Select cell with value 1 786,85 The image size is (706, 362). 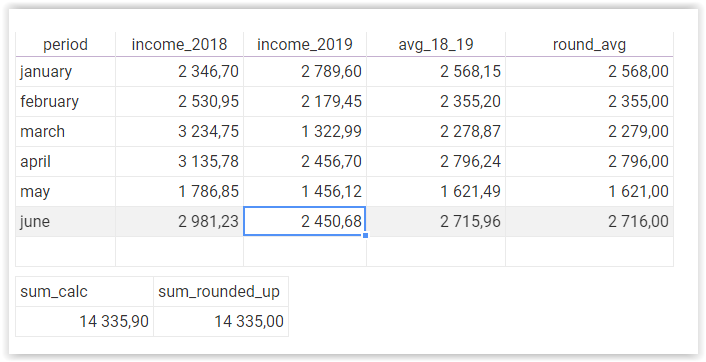point(179,191)
